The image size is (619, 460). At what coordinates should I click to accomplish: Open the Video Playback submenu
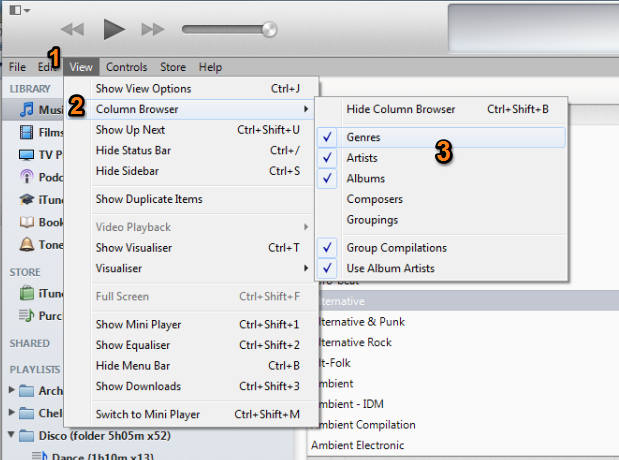click(x=191, y=227)
